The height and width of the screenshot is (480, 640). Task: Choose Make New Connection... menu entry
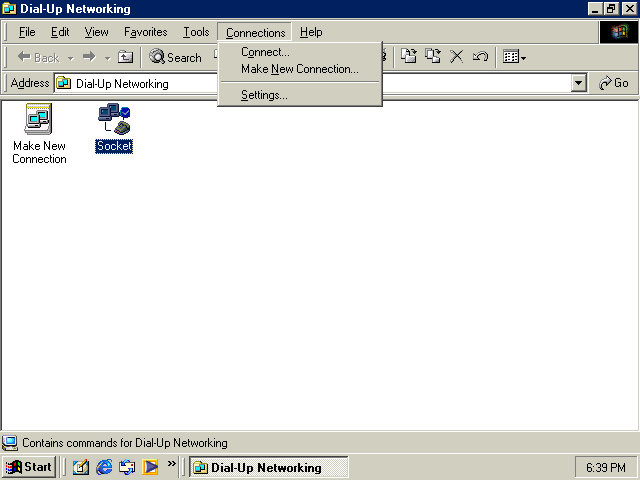300,69
